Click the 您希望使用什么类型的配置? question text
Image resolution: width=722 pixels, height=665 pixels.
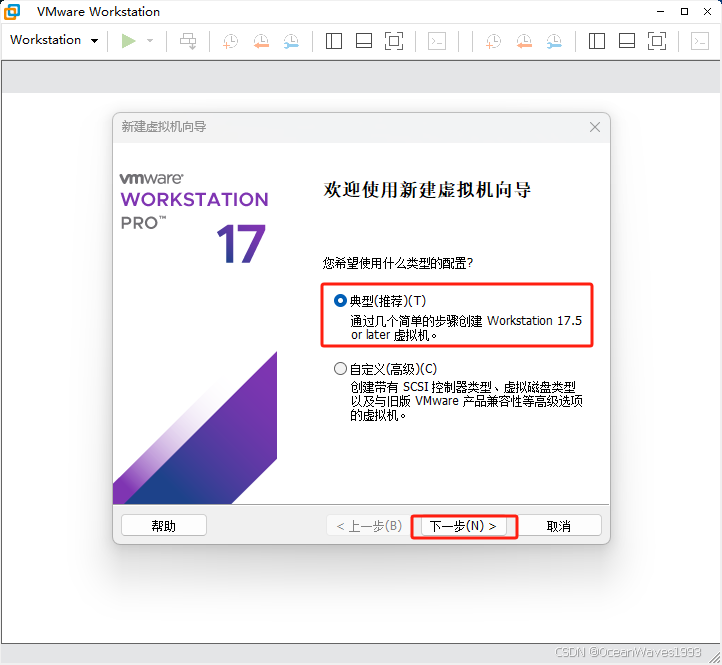coord(398,263)
